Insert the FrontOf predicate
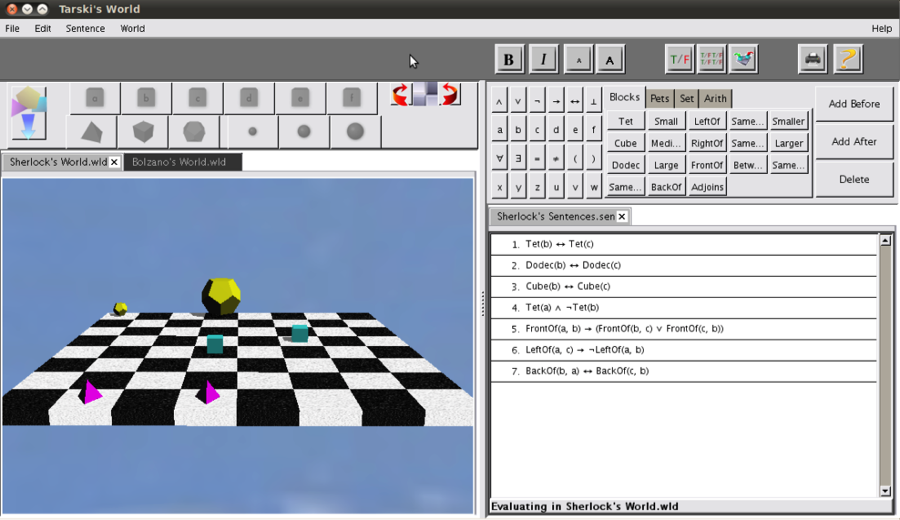This screenshot has width=900, height=520. pos(707,165)
